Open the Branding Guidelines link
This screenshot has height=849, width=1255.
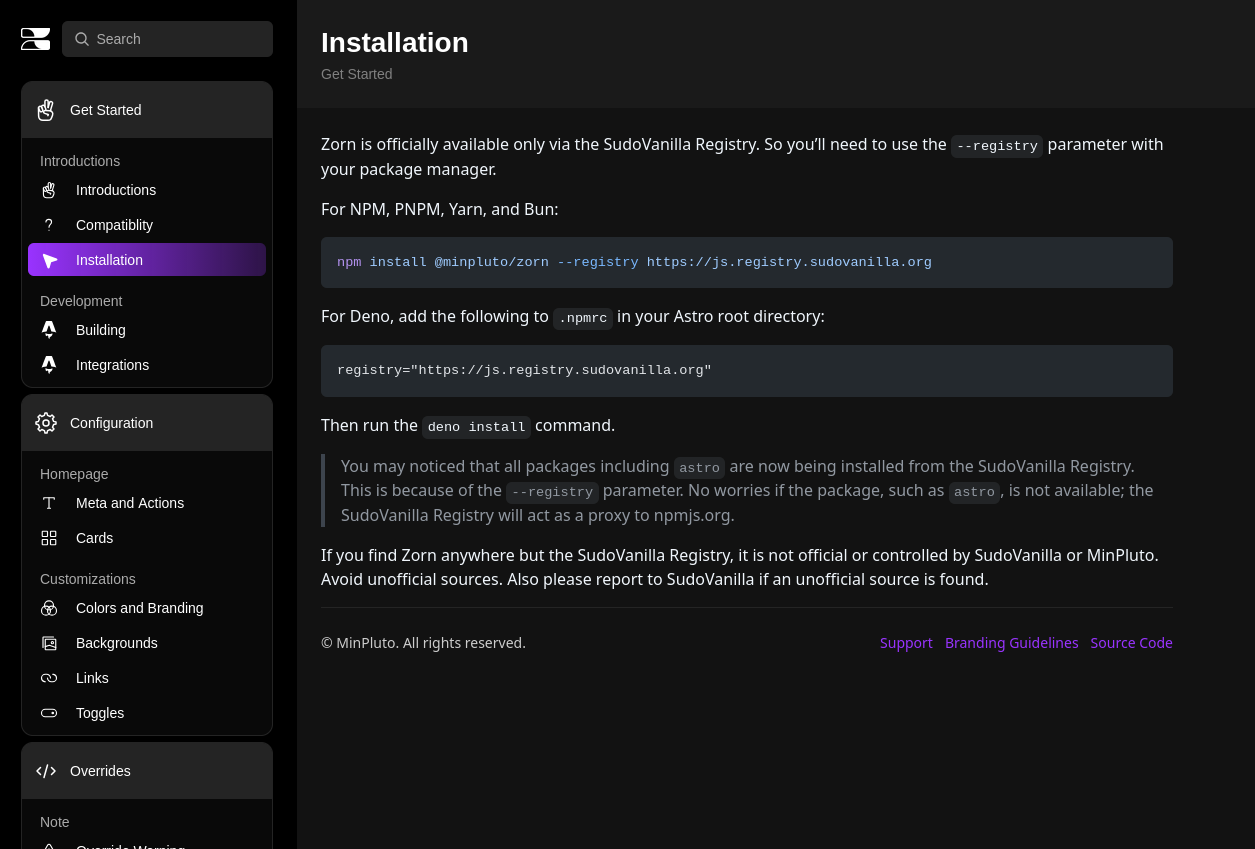[x=1011, y=643]
